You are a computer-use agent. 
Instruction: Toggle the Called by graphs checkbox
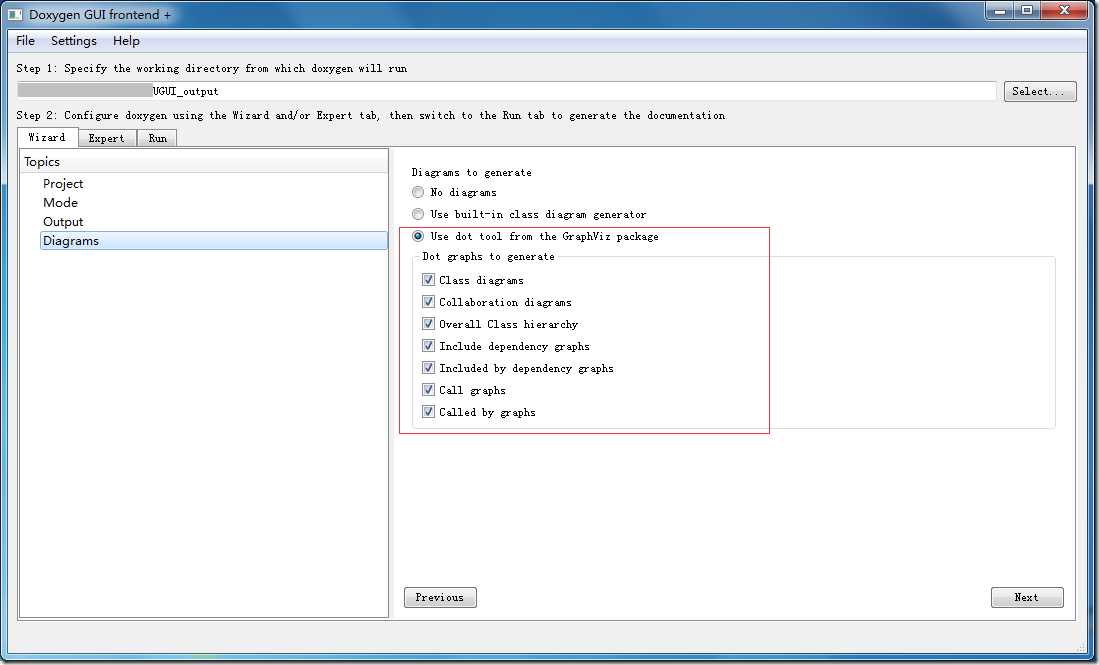click(x=428, y=412)
